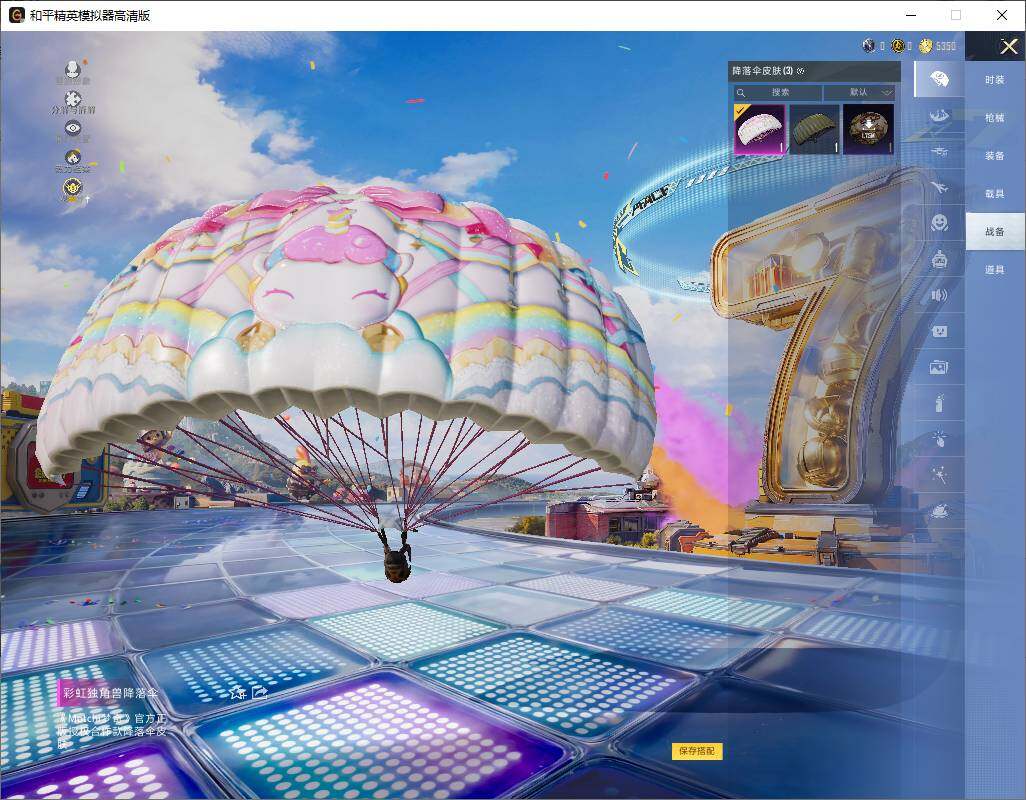
Task: Switch to the 时装 tab
Action: 995,80
